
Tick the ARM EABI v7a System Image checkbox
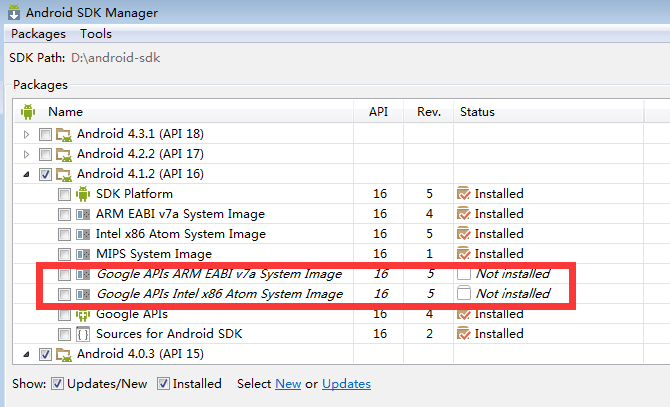[64, 214]
